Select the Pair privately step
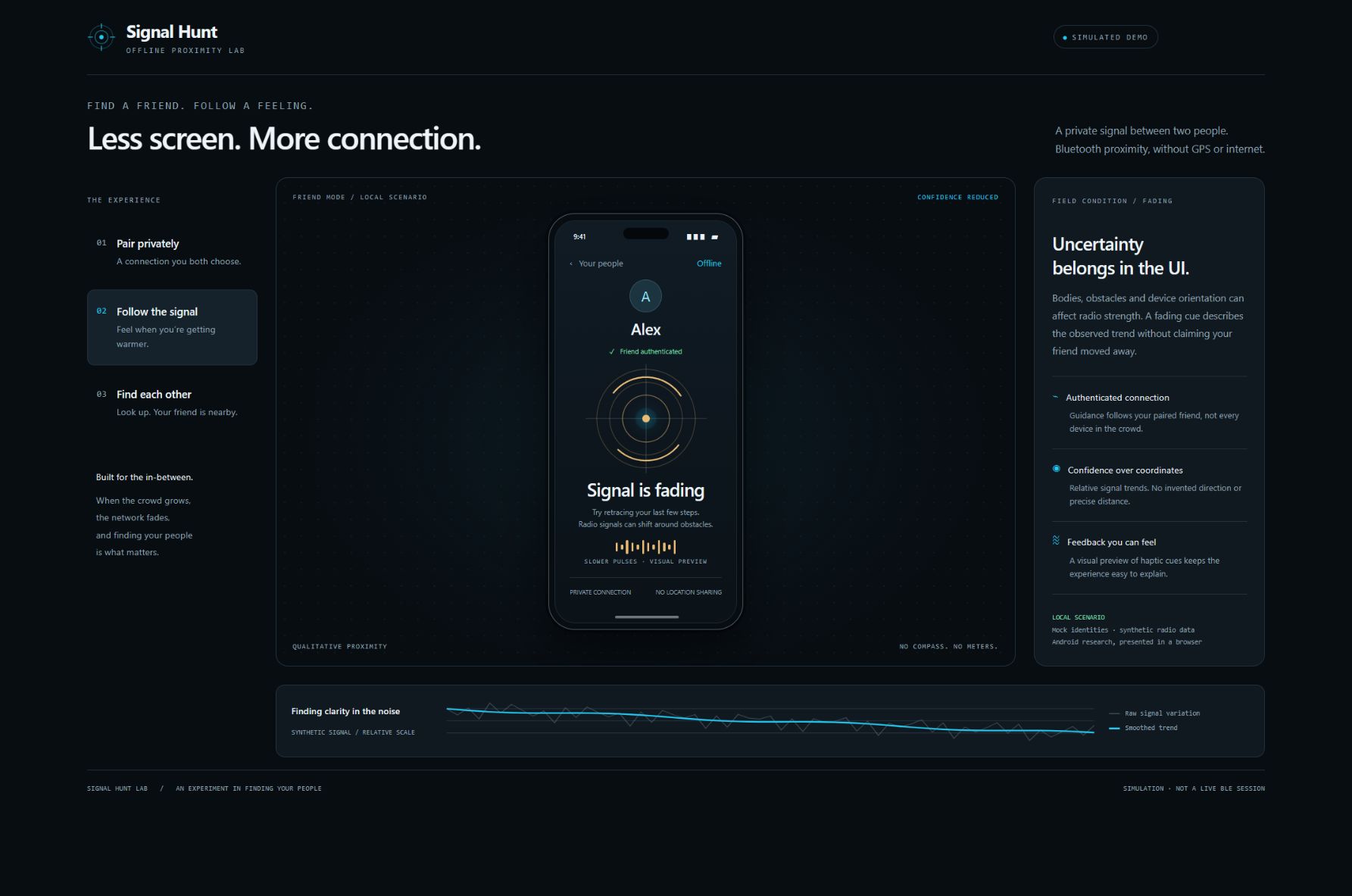The image size is (1352, 896). point(172,252)
